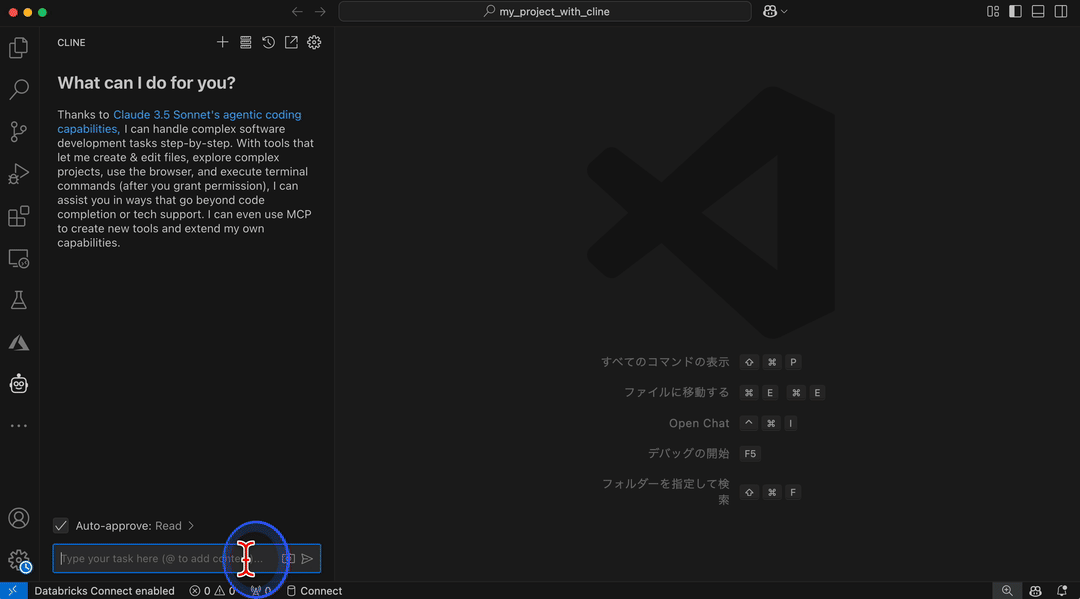Open the Claude 3.5 Sonnet capabilities link
The height and width of the screenshot is (599, 1080).
coord(205,114)
